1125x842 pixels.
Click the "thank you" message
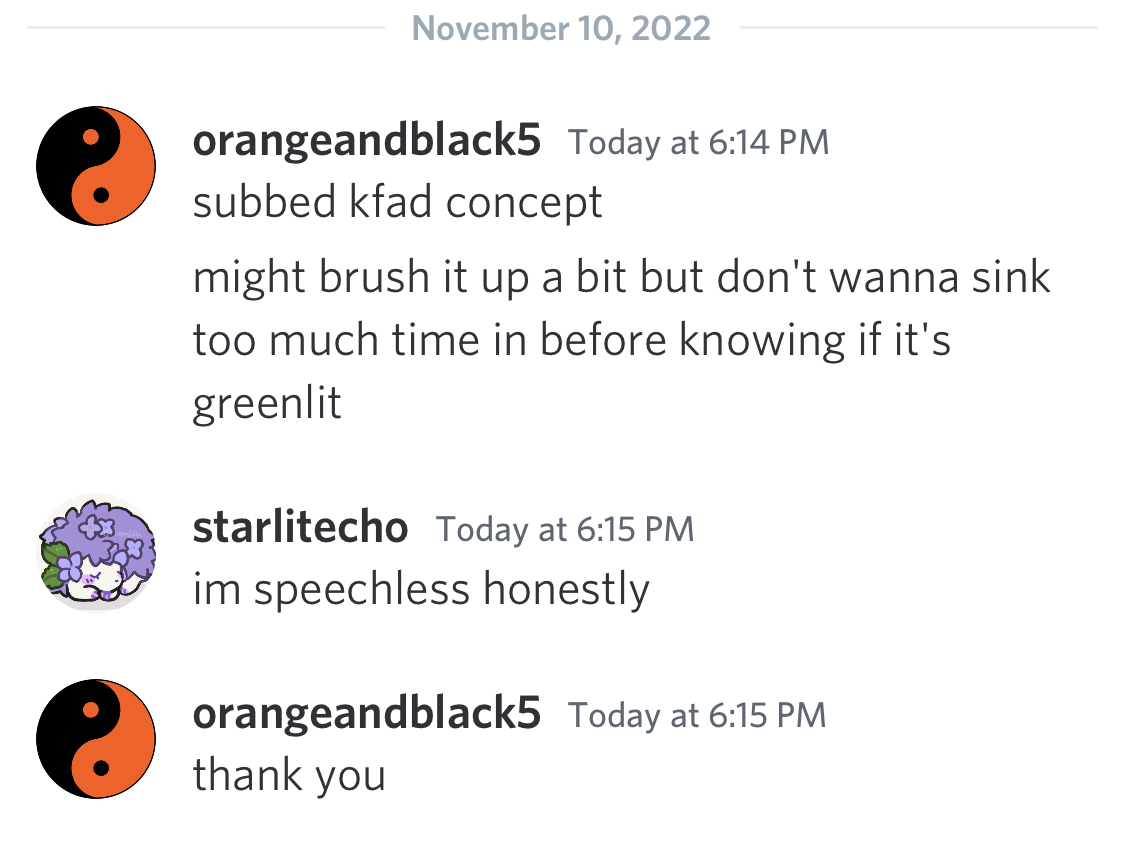click(289, 776)
